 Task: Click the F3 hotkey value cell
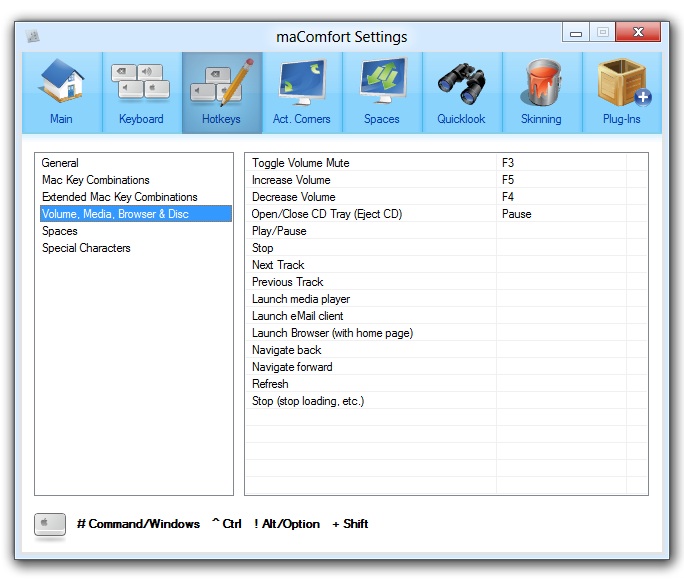click(561, 163)
